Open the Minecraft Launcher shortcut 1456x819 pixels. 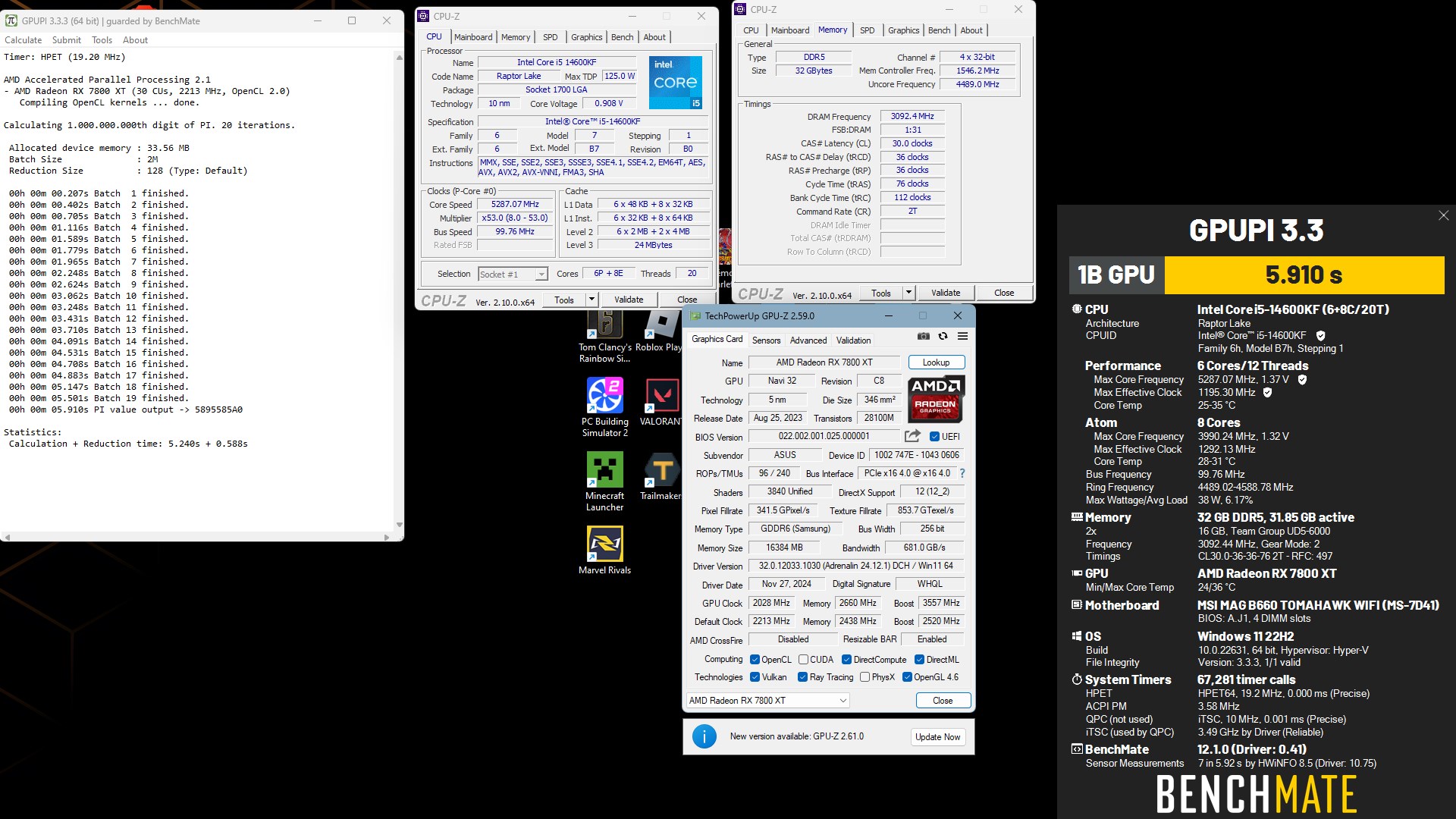coord(605,482)
